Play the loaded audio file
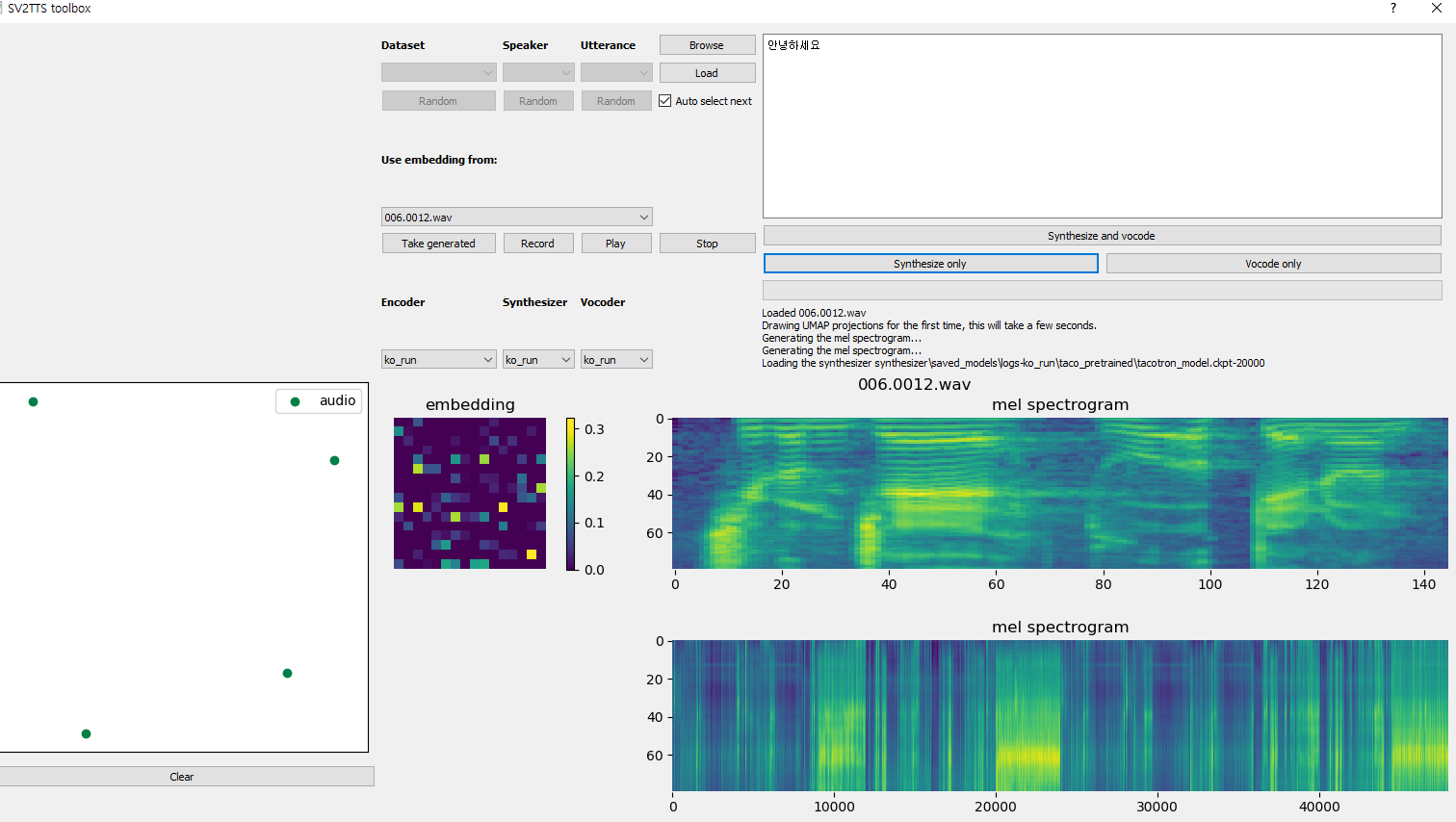The width and height of the screenshot is (1456, 822). pos(616,243)
